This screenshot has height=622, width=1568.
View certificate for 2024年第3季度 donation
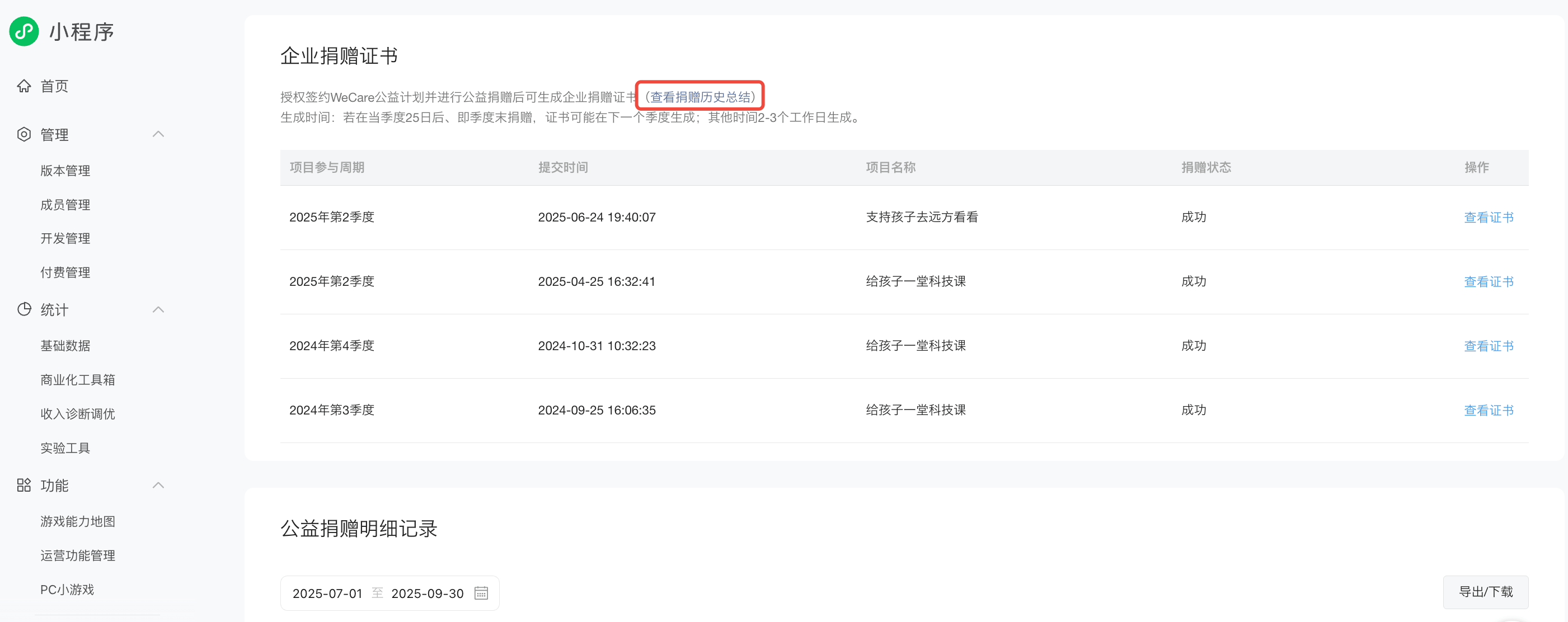tap(1489, 410)
